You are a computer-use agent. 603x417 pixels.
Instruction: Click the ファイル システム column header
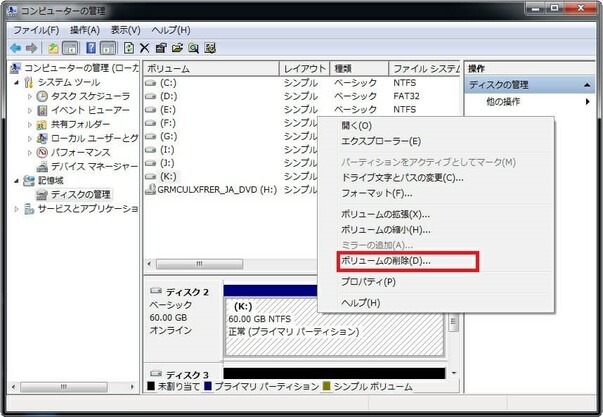coord(425,69)
